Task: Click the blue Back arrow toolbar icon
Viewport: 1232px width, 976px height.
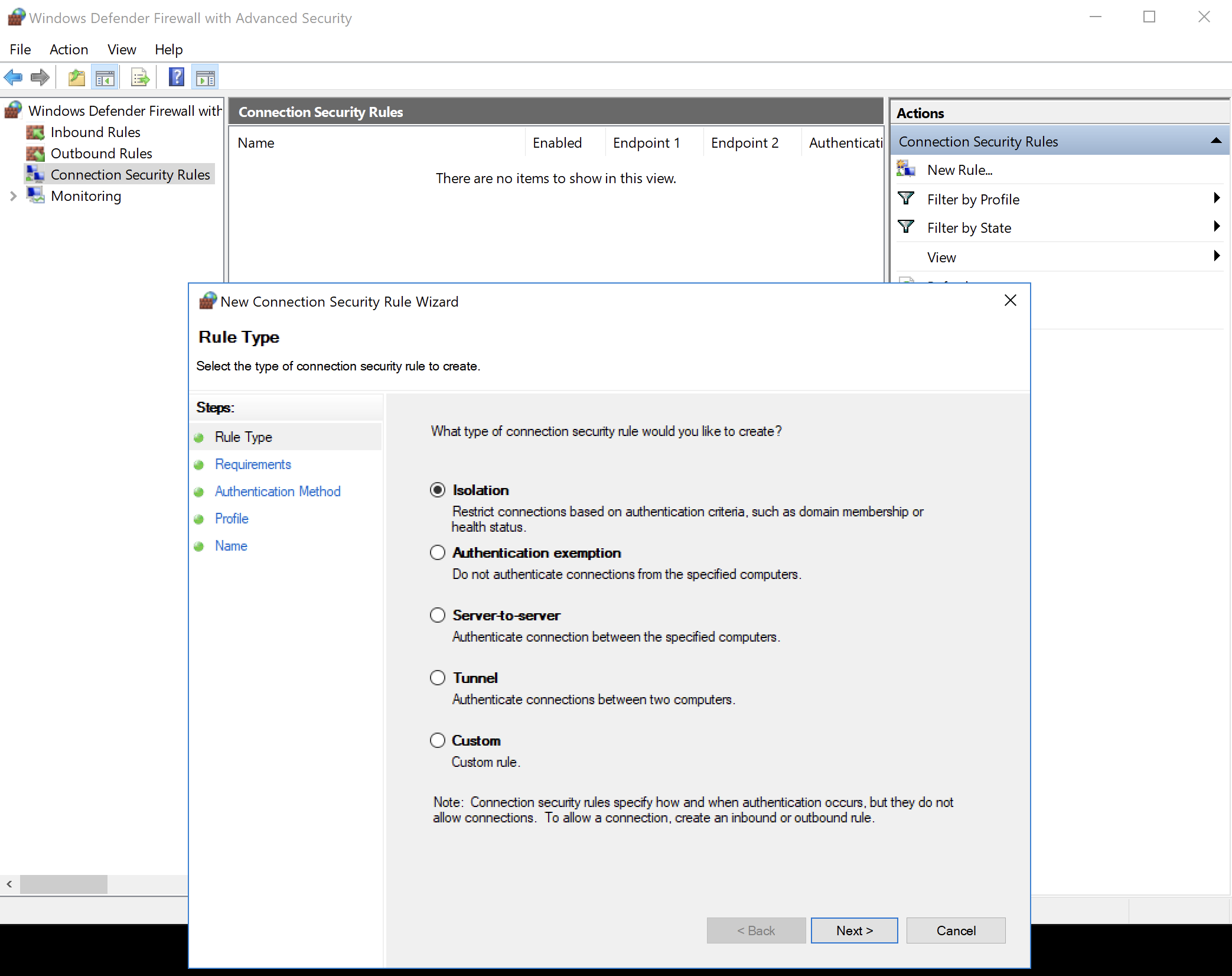Action: click(13, 77)
